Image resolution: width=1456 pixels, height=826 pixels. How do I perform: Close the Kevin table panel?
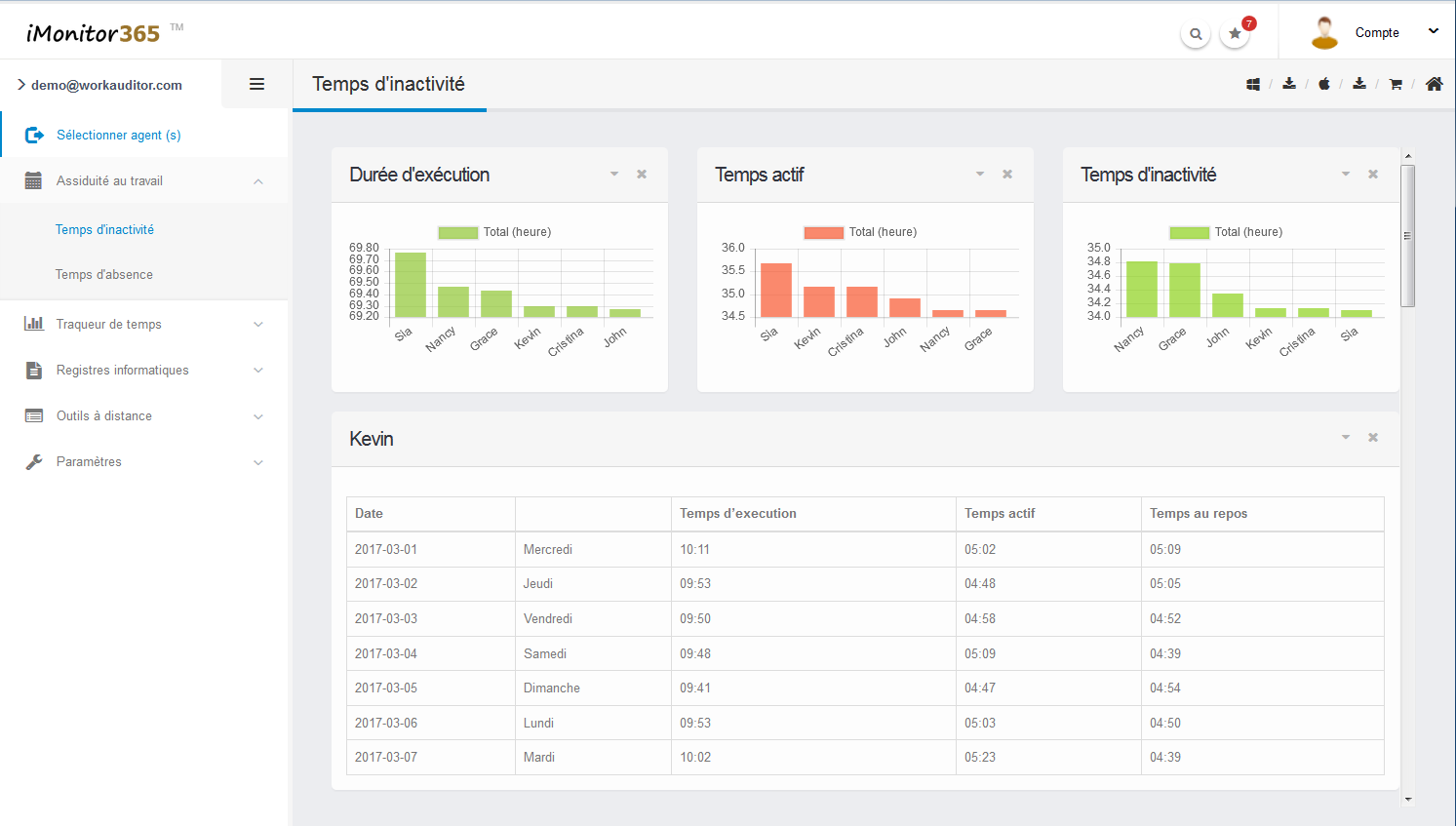pos(1373,438)
